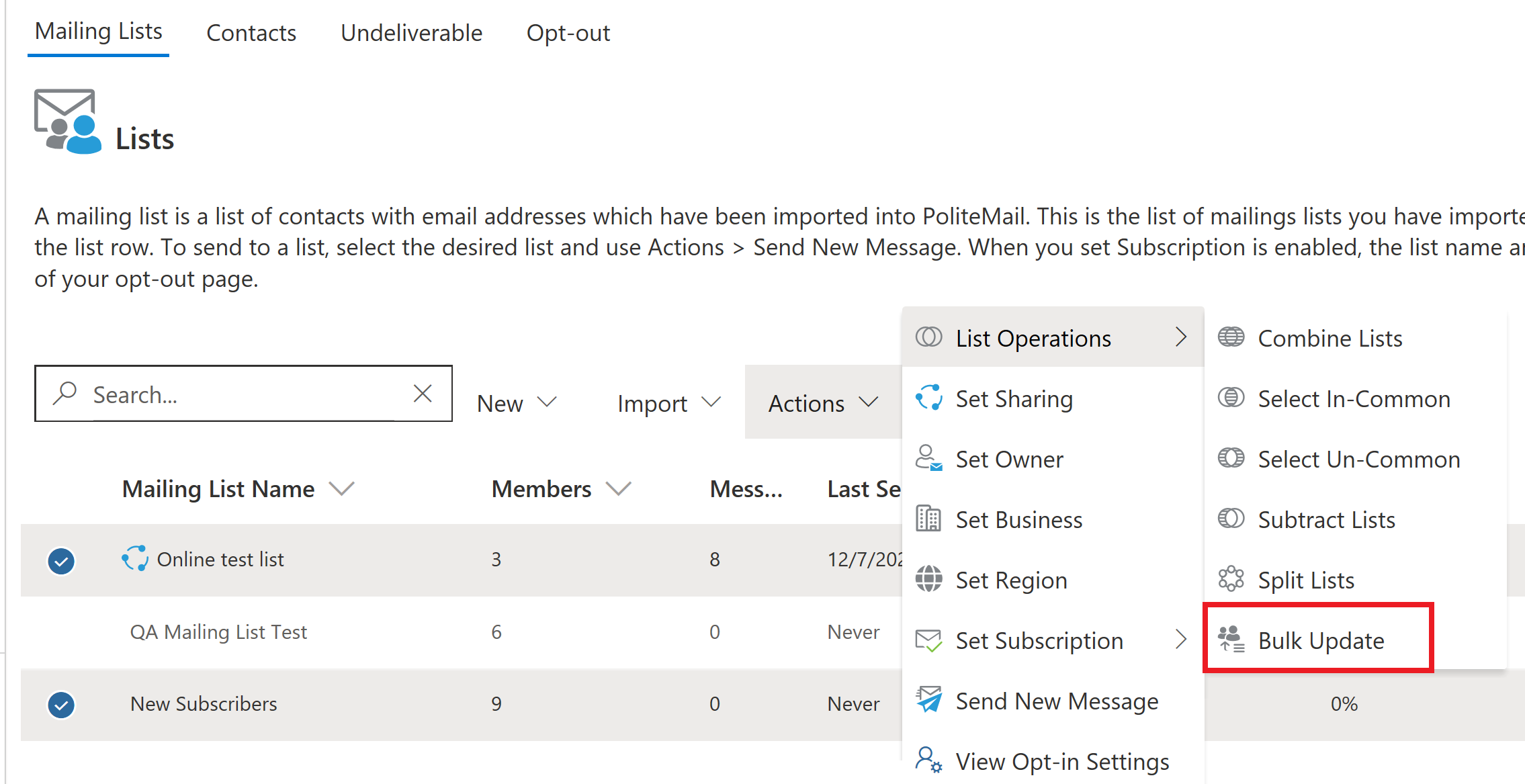
Task: Uncheck the Online test list row
Action: 61,561
